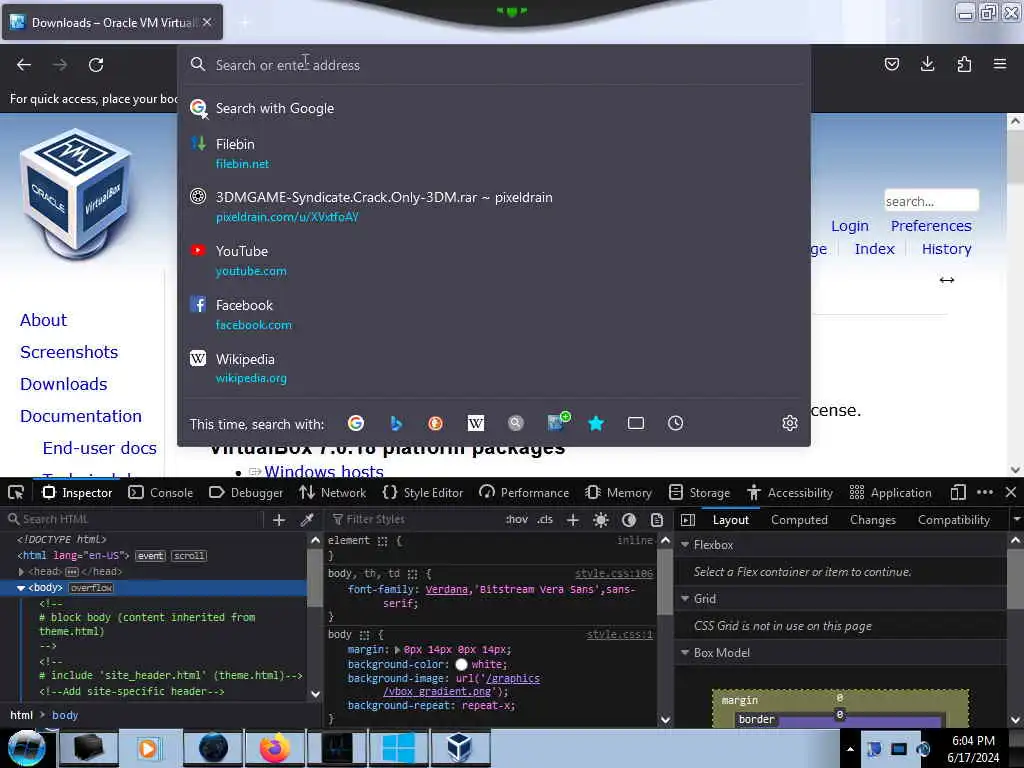Toggle the :hov pseudo-class panel
1024x768 pixels.
517,520
